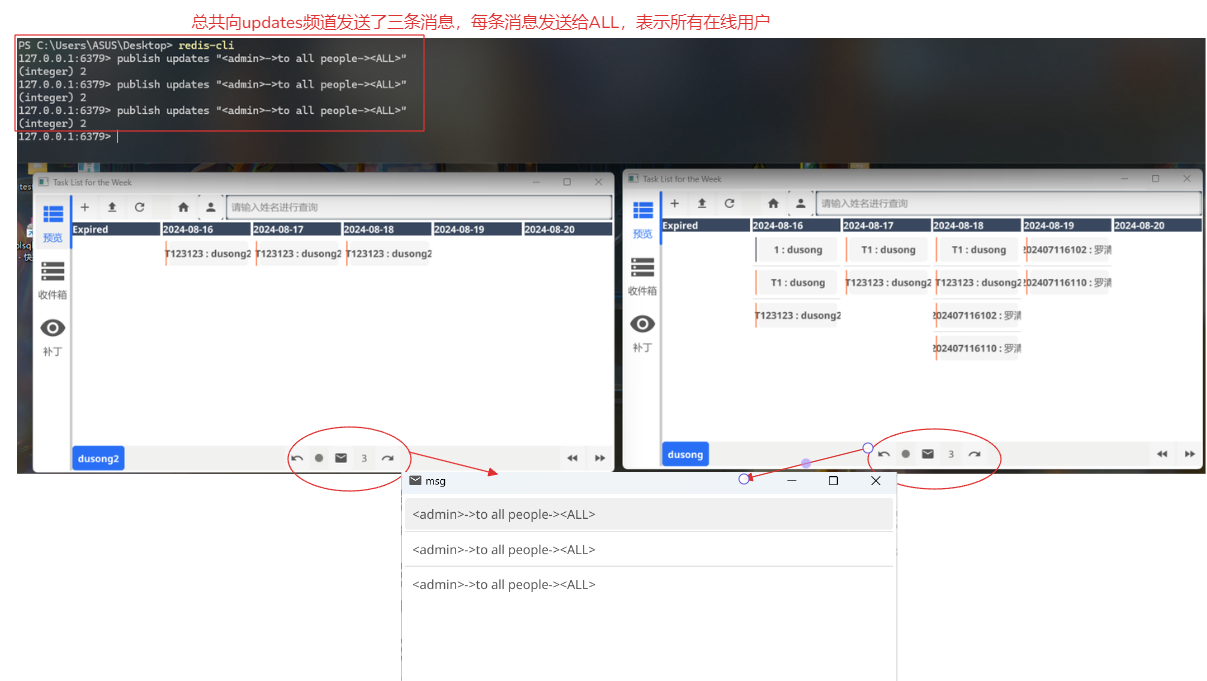
Task: Open the '1 : dusong' task under 2024-08-16
Action: (797, 250)
